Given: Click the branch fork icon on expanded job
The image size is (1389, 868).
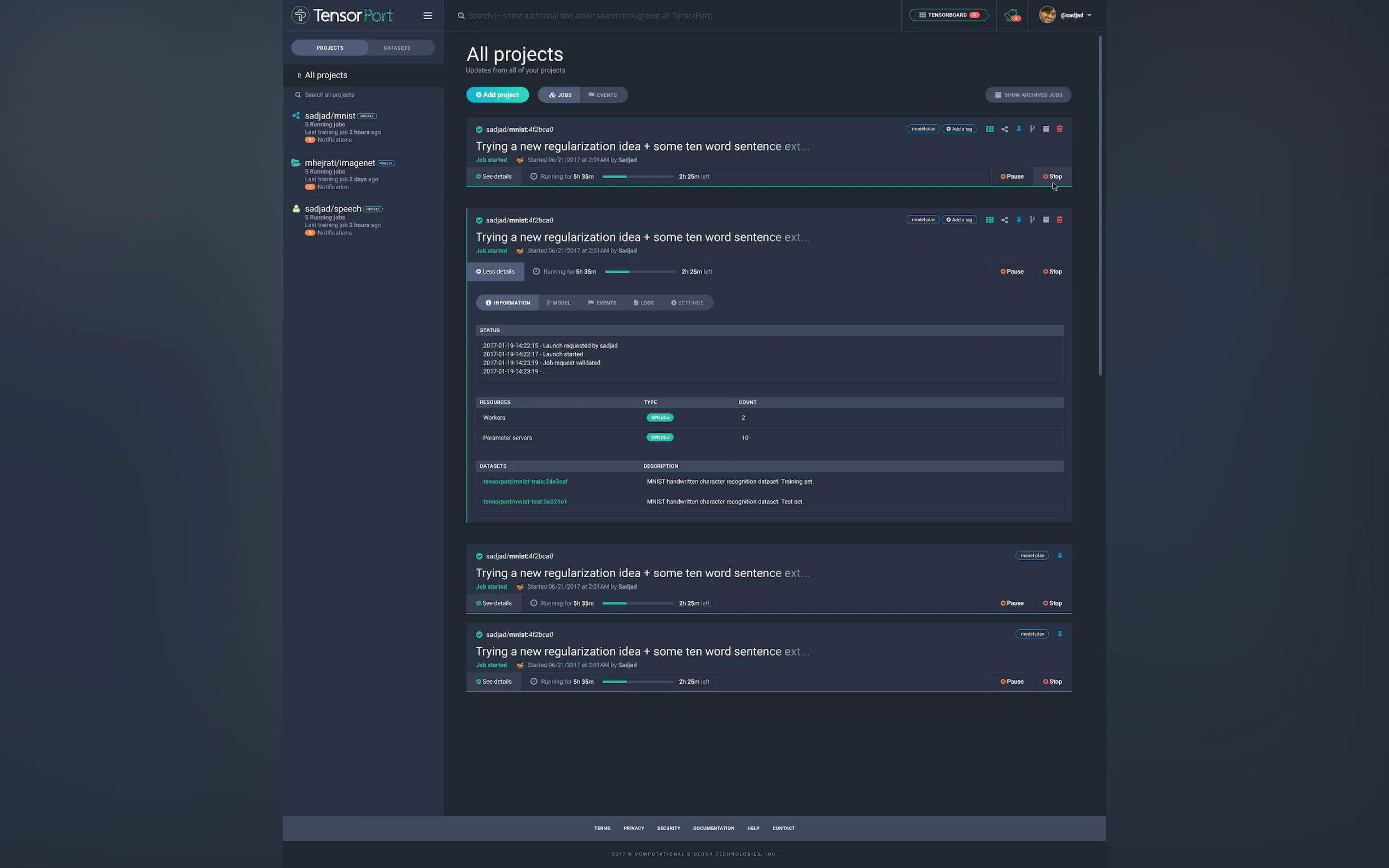Looking at the screenshot, I should (x=1032, y=220).
